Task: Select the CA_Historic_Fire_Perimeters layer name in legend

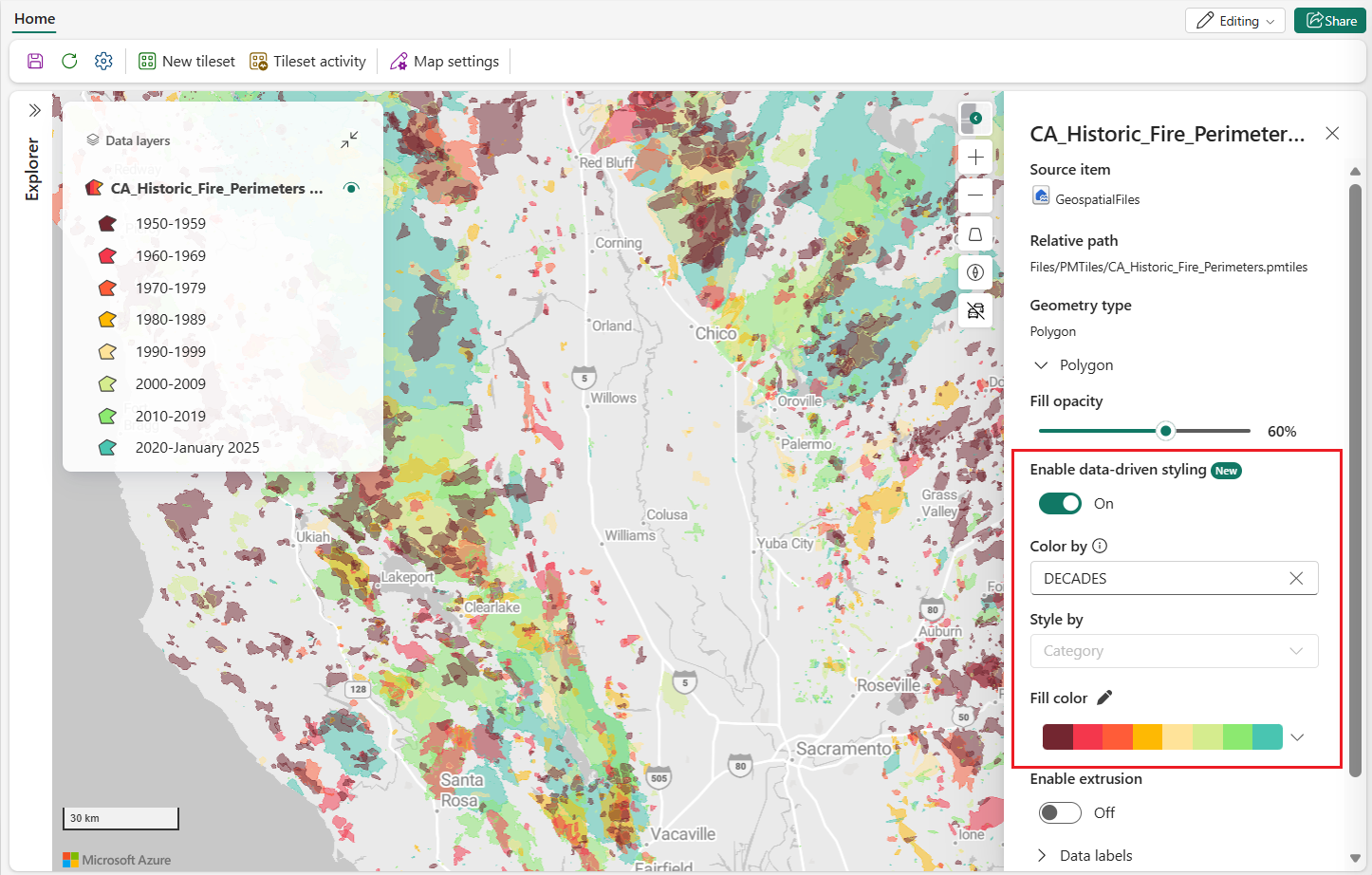Action: pos(217,188)
